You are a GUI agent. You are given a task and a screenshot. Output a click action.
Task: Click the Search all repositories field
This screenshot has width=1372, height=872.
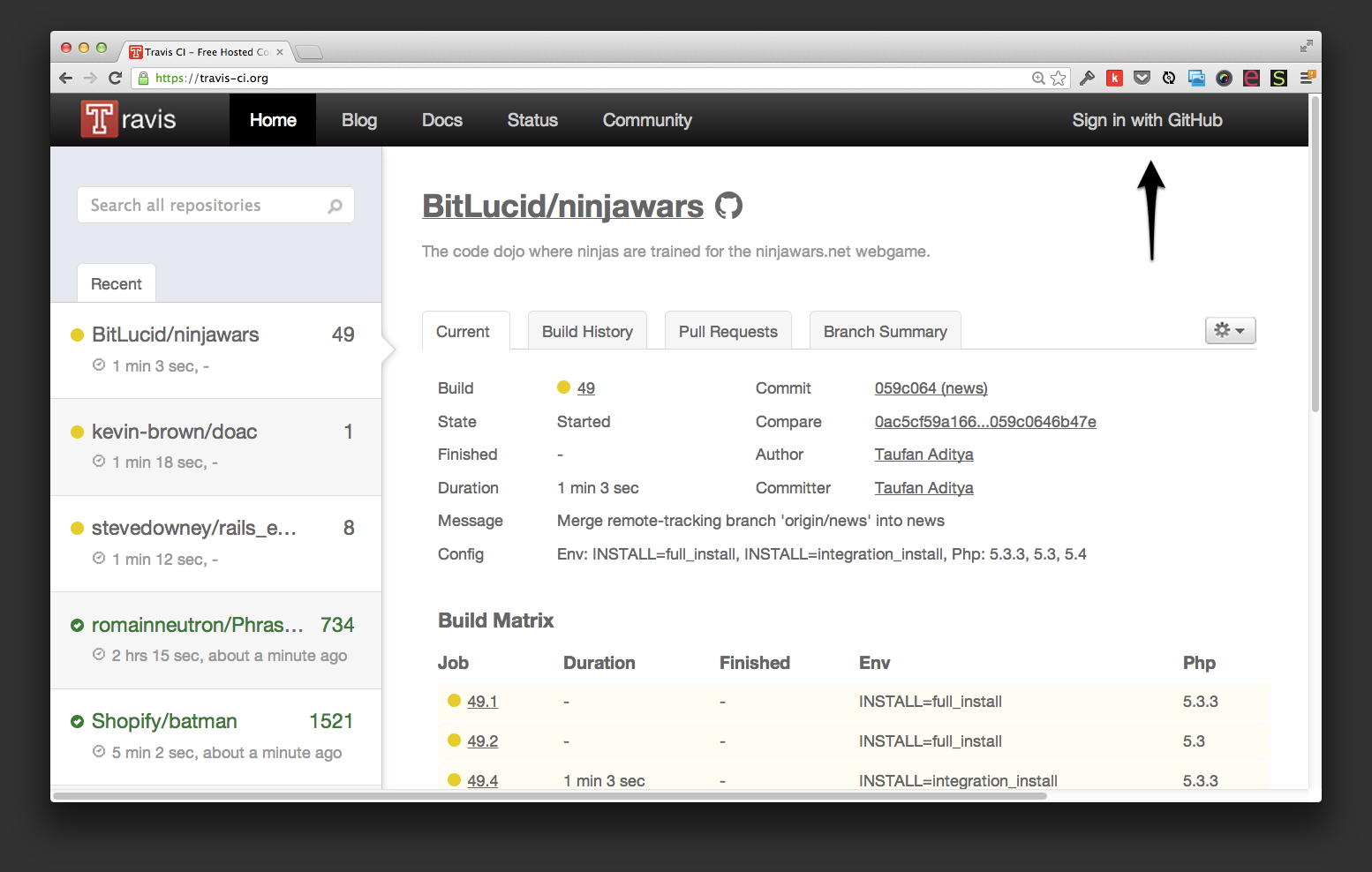(x=215, y=205)
